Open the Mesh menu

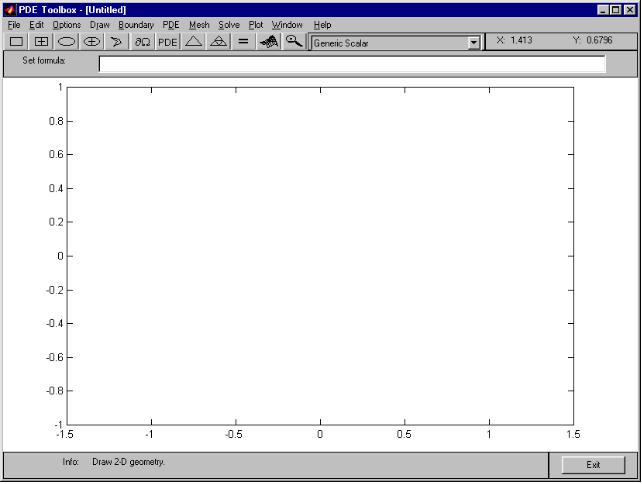pos(199,25)
